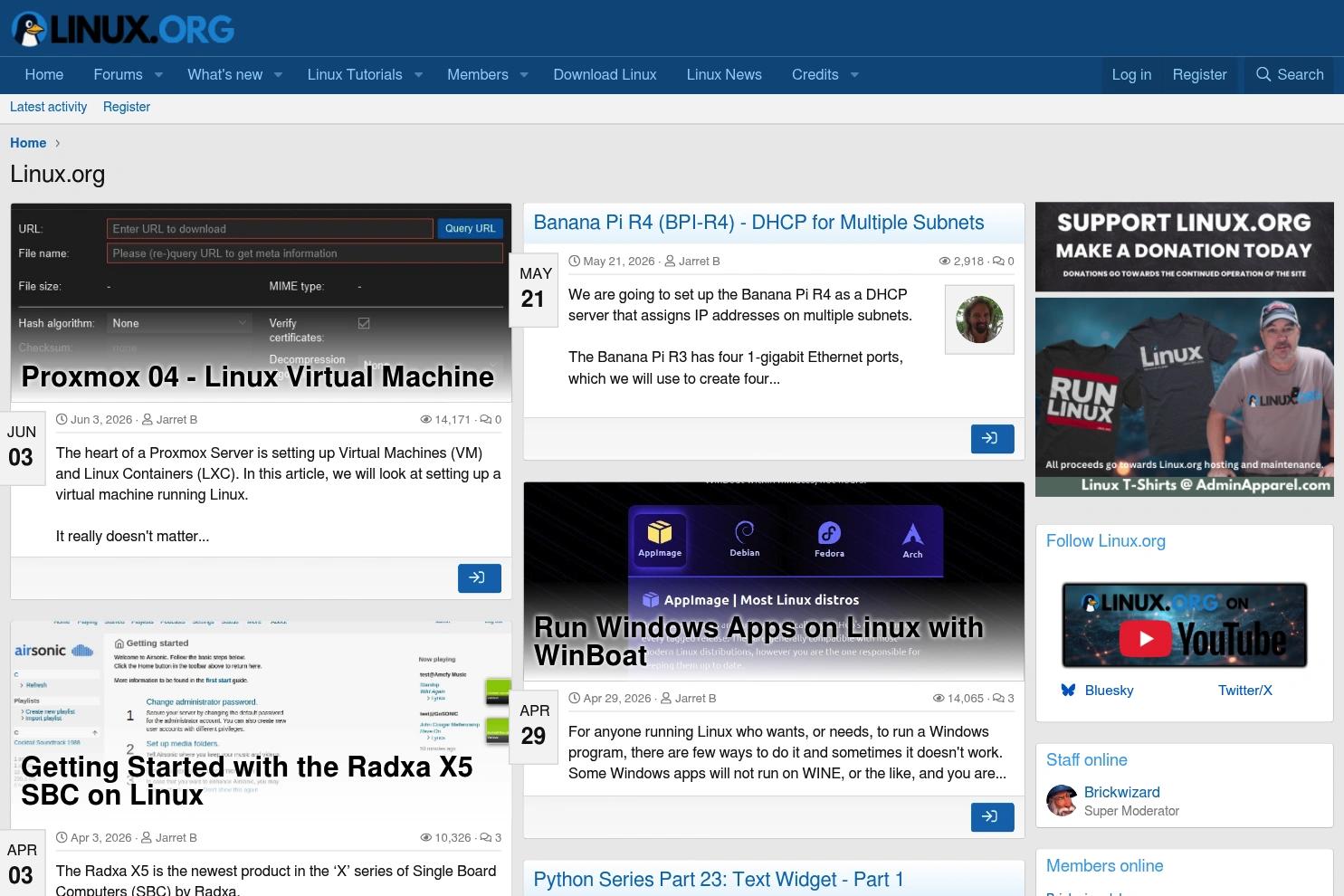
Task: Click Register in the sub-navigation row
Action: (127, 107)
